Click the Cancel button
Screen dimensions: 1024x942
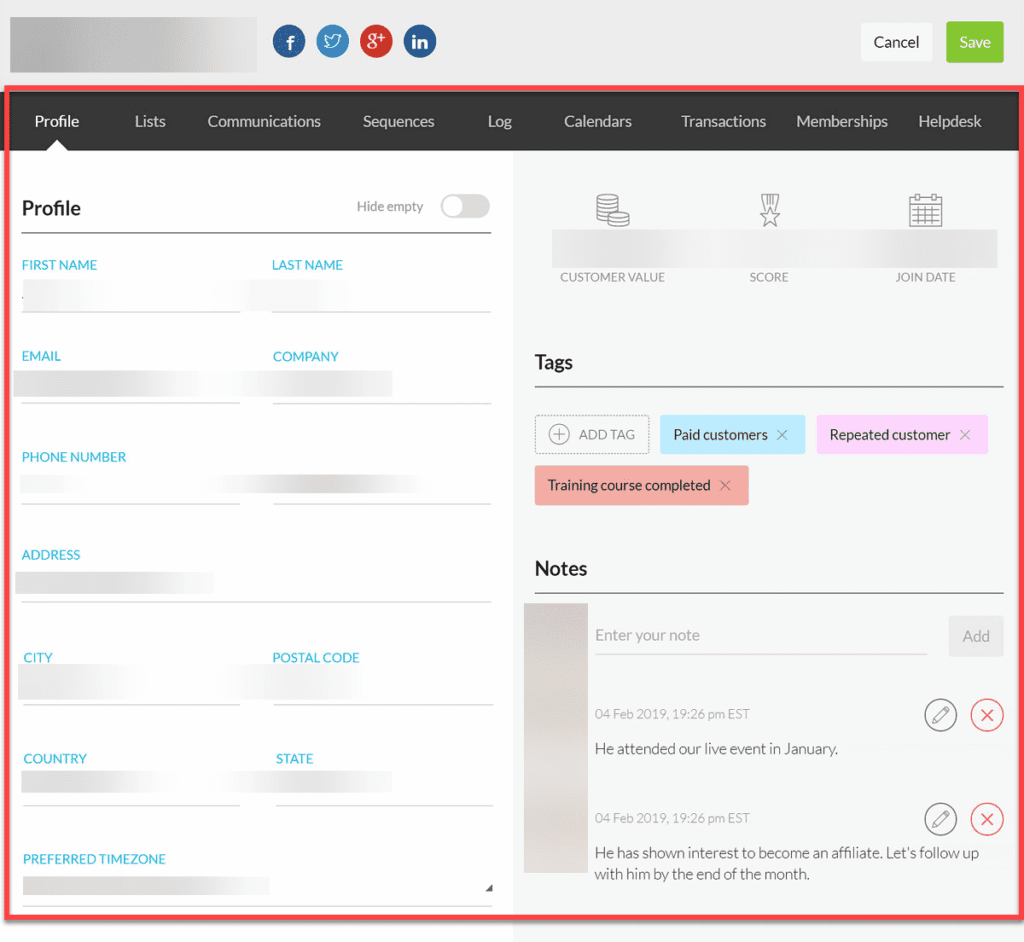pyautogui.click(x=896, y=42)
